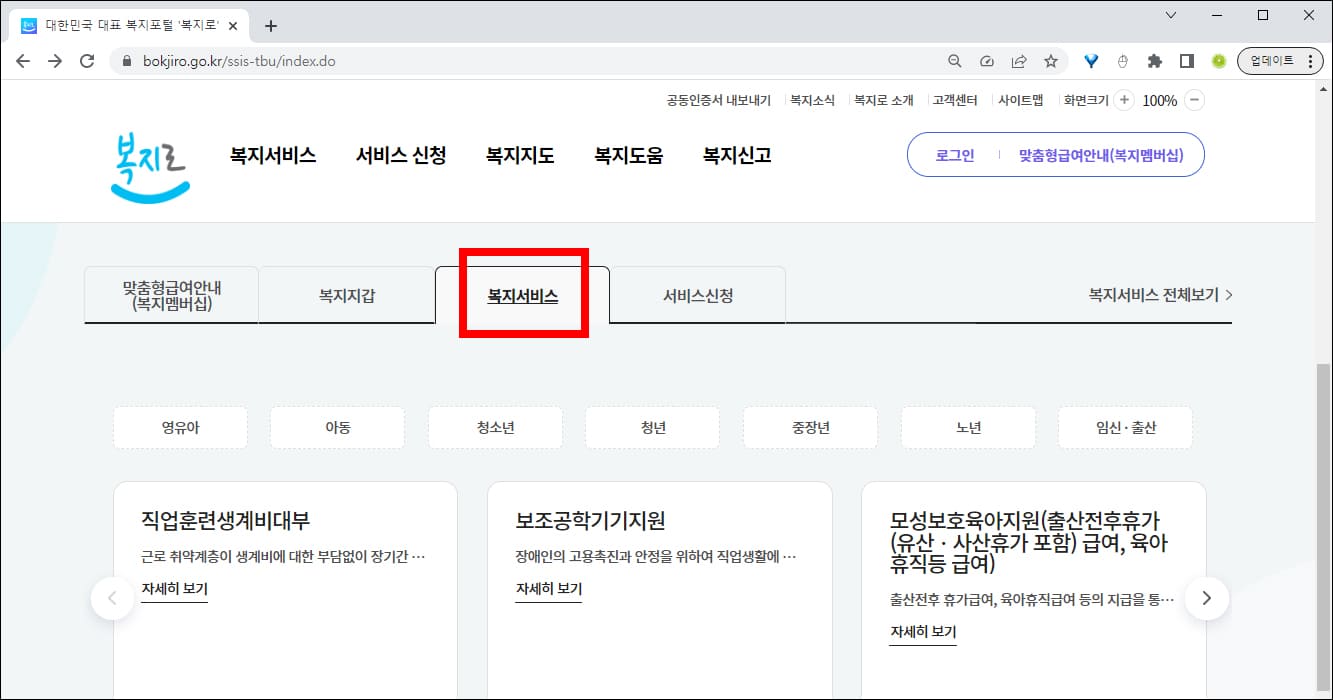
Task: Click the 화면크기 plus control
Action: [x=1124, y=100]
